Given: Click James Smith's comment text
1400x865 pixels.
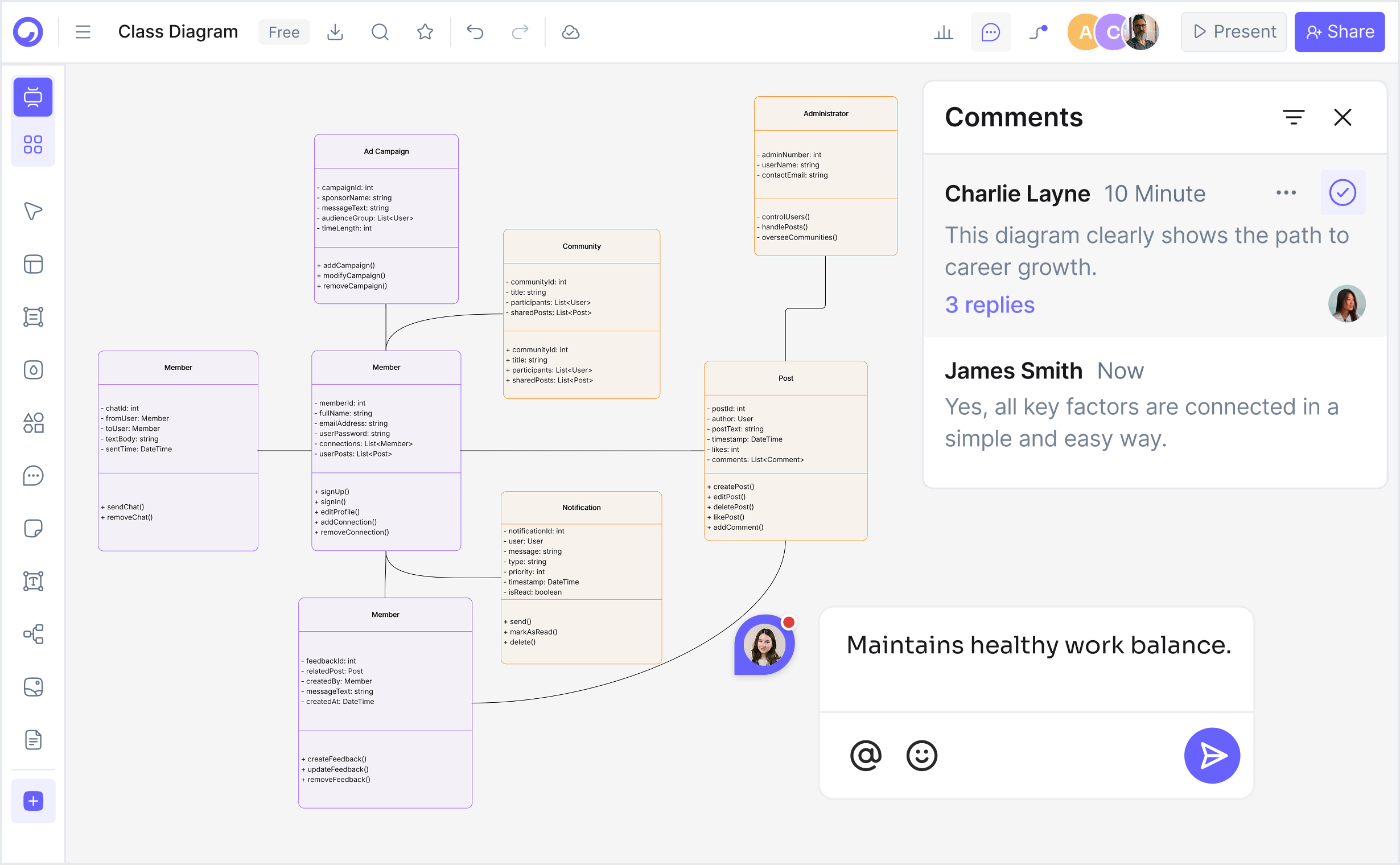Looking at the screenshot, I should (x=1142, y=423).
